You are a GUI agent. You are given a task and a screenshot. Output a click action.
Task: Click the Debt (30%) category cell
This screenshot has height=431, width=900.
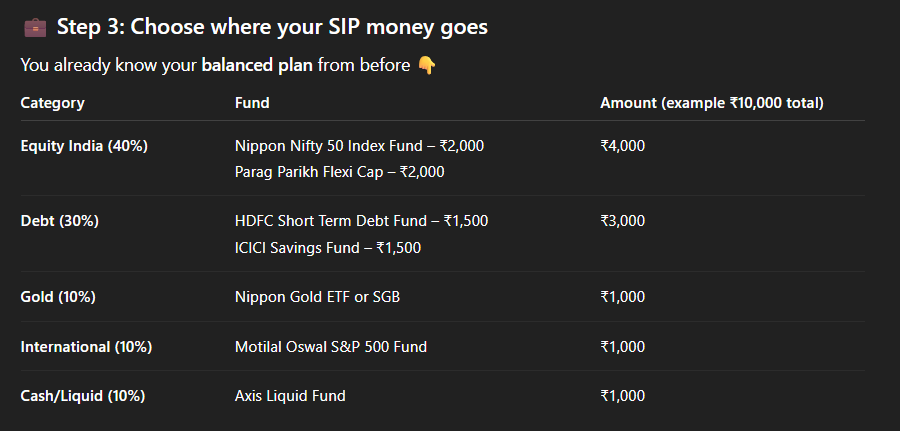[59, 221]
